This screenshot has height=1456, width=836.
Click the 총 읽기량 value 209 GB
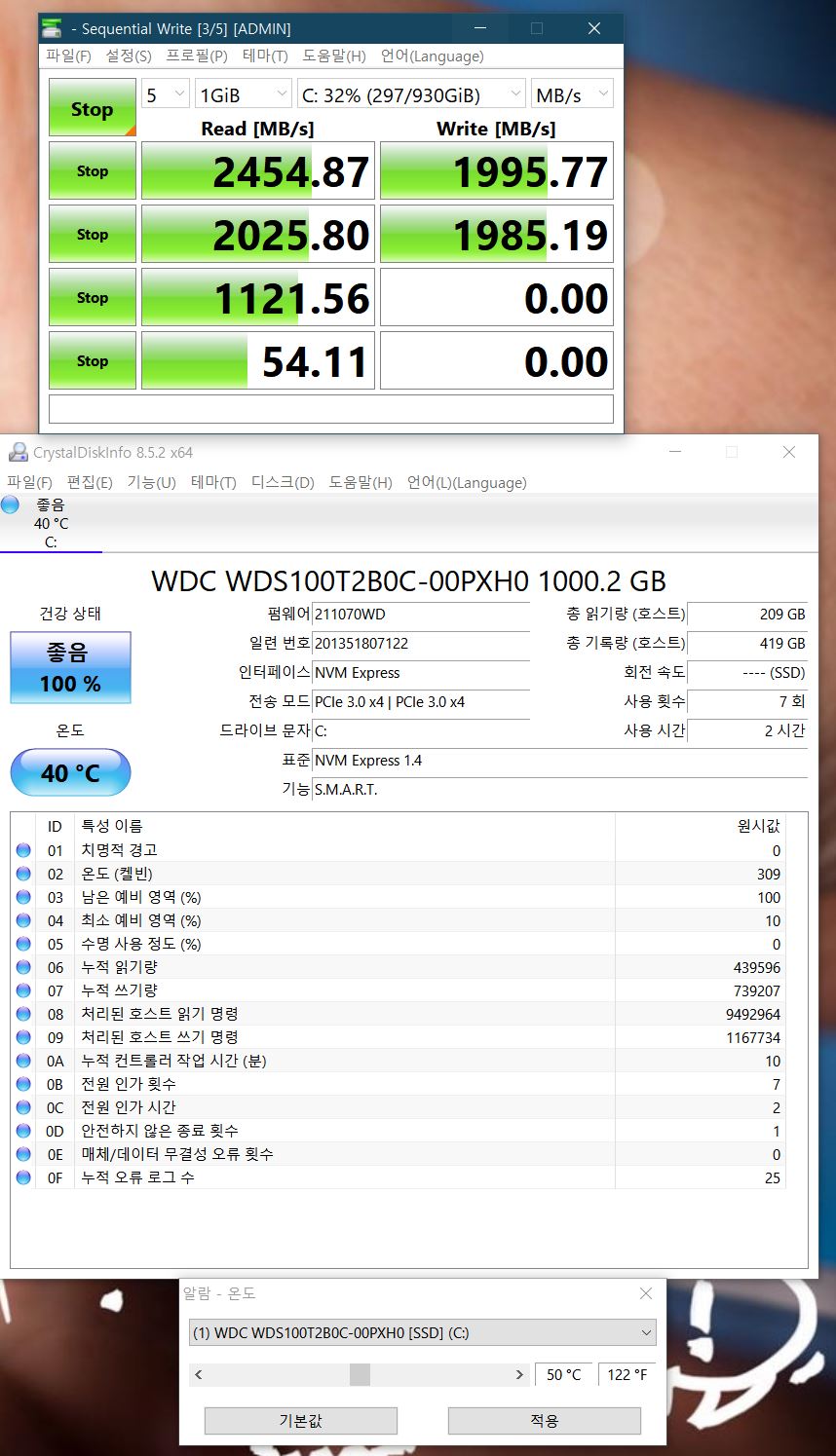747,615
